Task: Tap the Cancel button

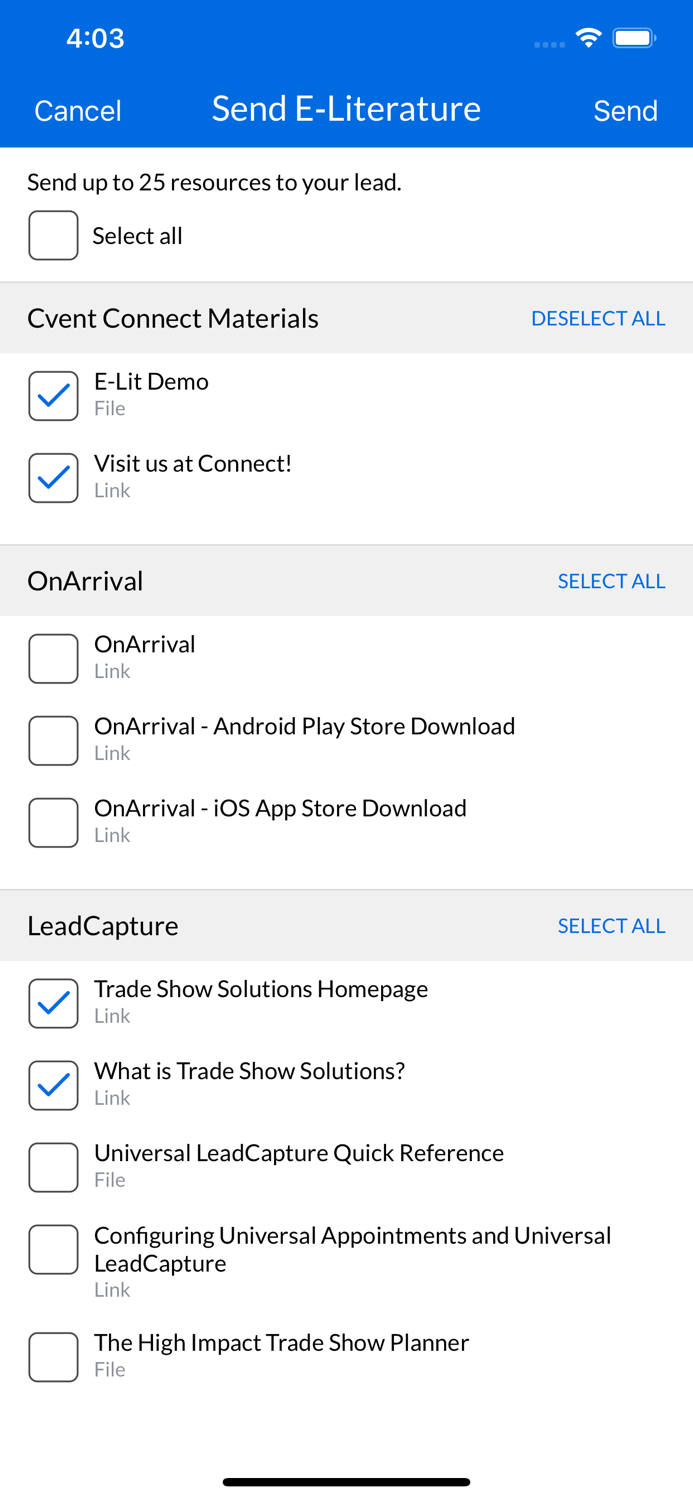Action: [x=77, y=110]
